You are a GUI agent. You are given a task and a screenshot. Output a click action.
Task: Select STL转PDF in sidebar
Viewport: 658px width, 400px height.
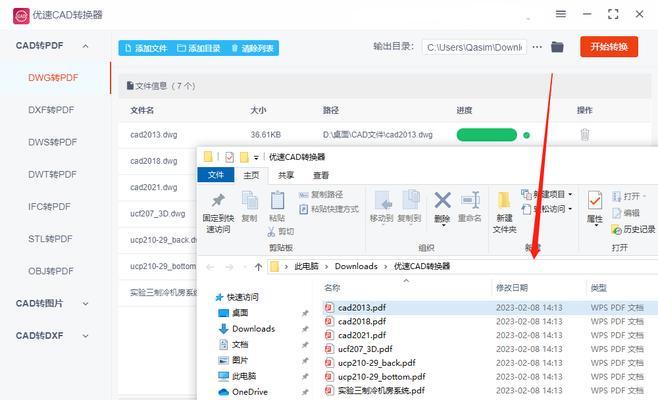coord(50,239)
